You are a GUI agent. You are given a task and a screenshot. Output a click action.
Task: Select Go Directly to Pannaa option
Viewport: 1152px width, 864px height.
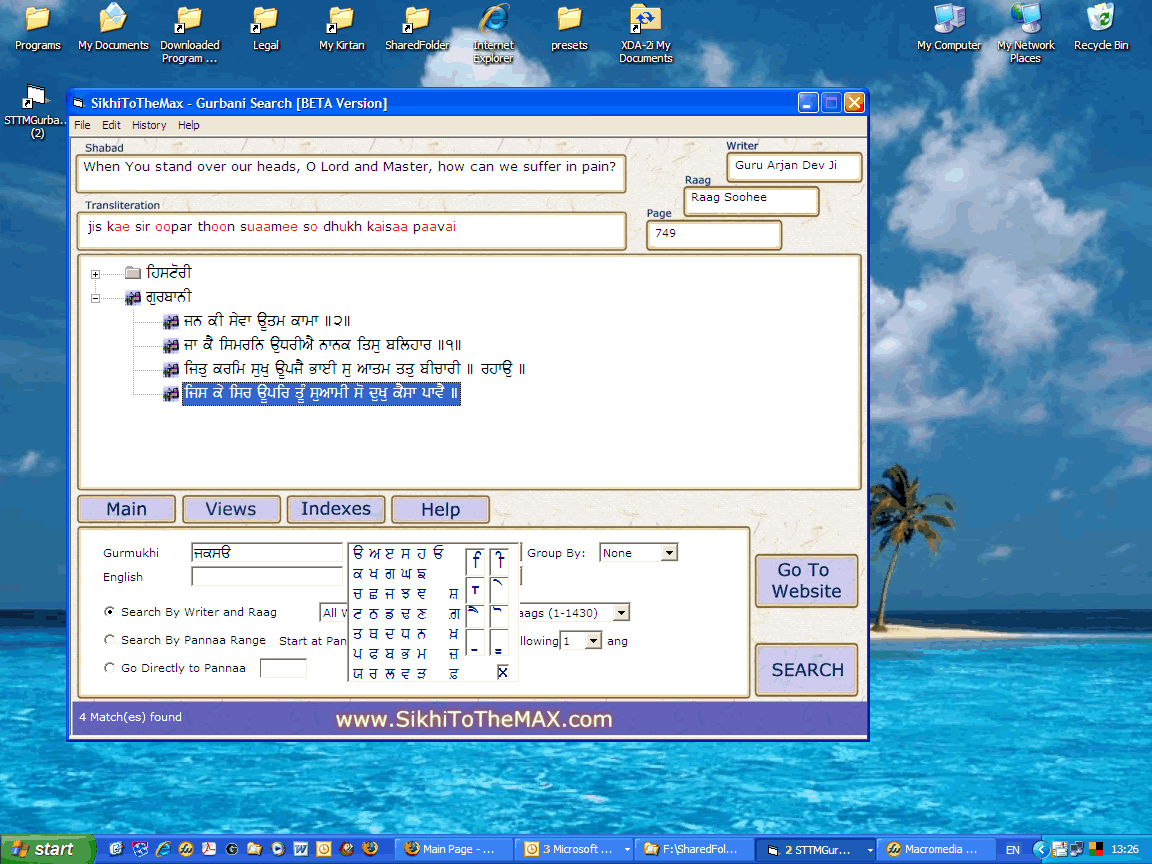[109, 667]
